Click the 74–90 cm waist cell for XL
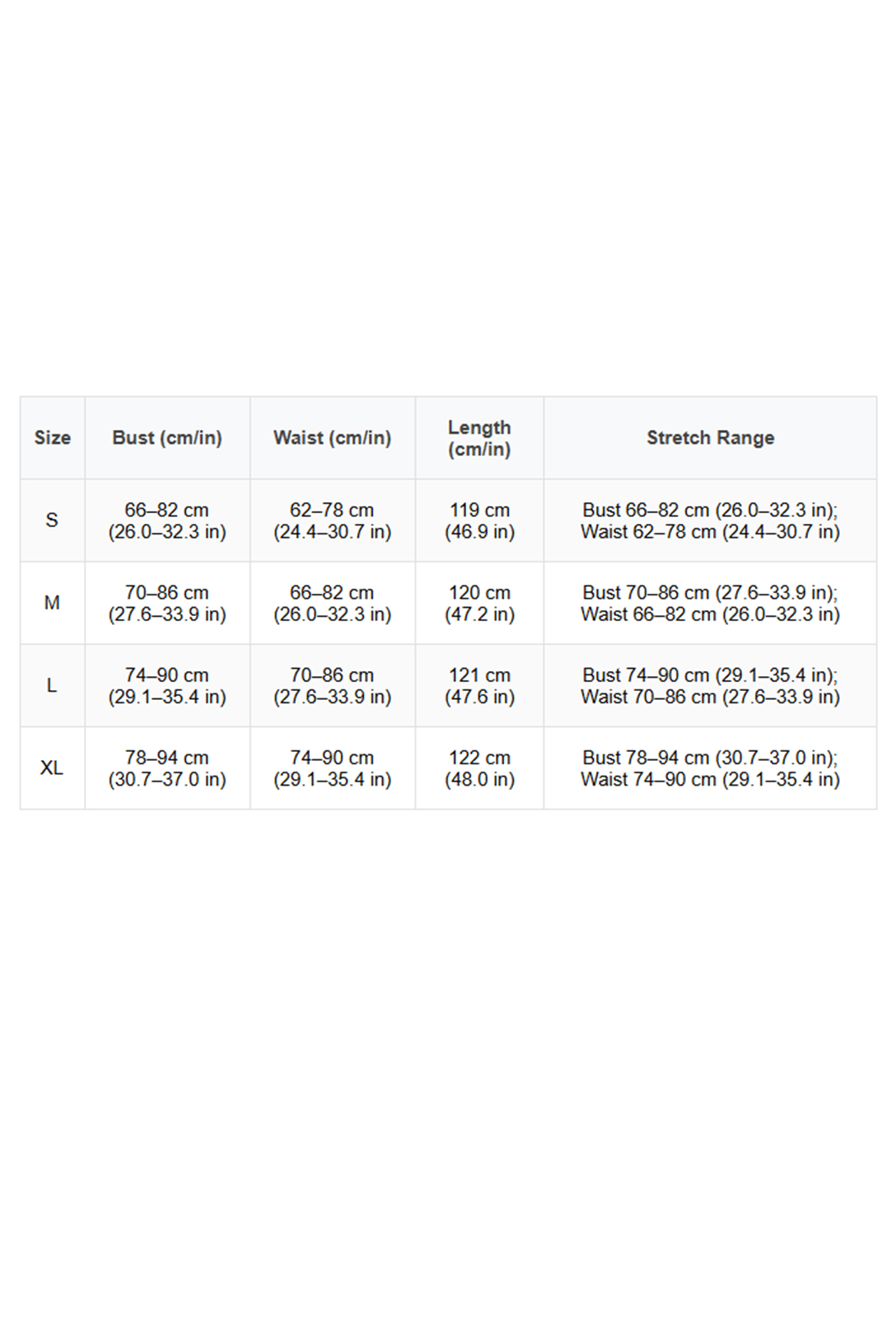Image resolution: width=896 pixels, height=1344 pixels. 332,768
